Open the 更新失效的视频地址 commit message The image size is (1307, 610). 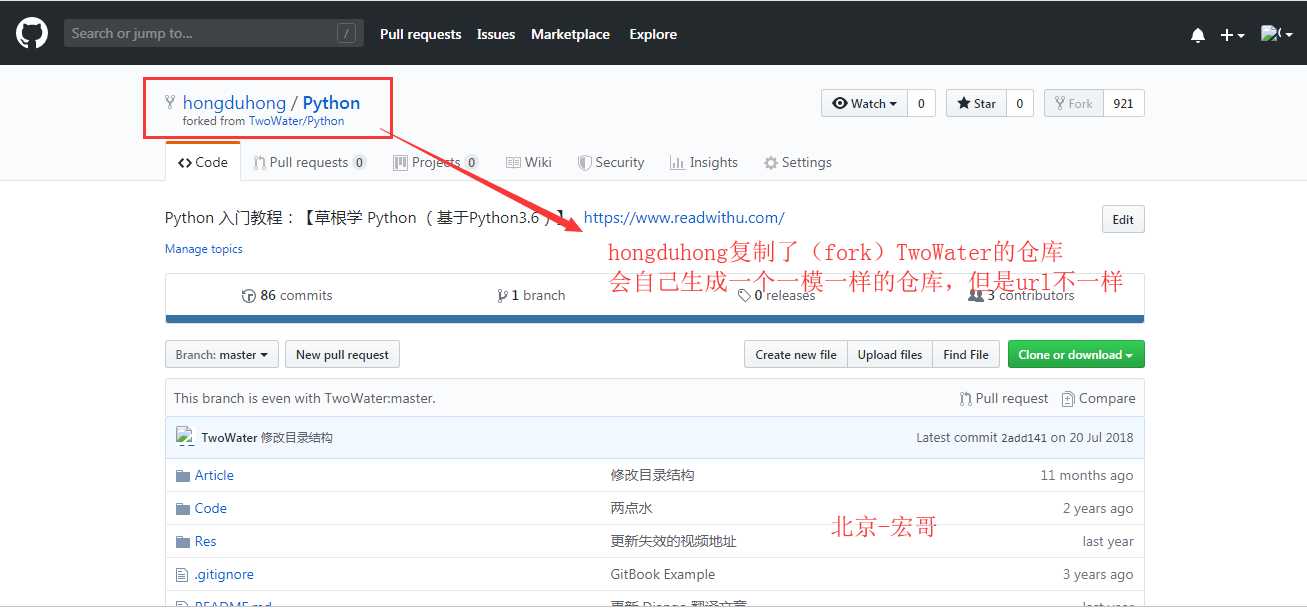(673, 541)
